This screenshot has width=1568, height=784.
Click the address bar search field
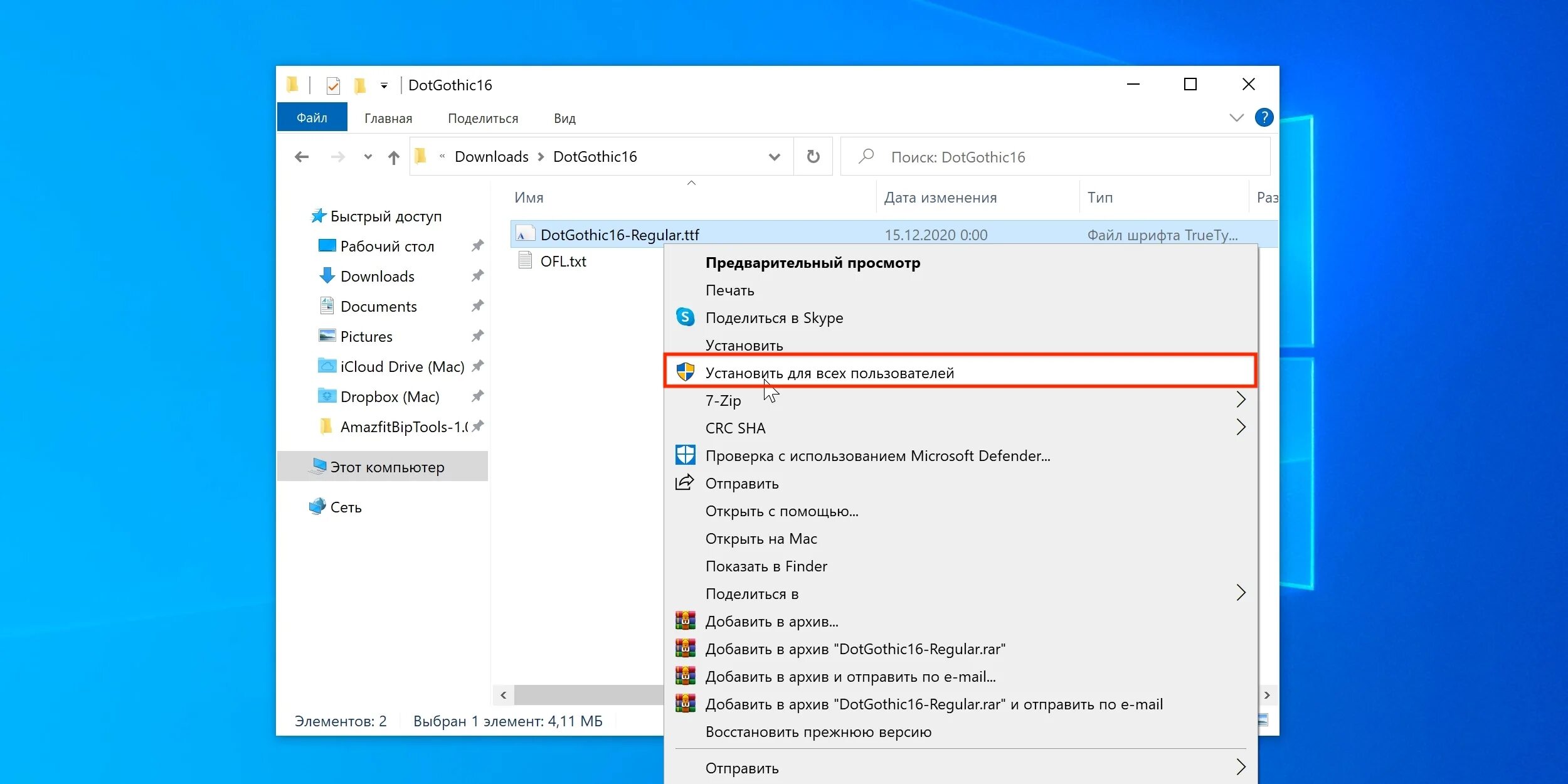(1055, 157)
